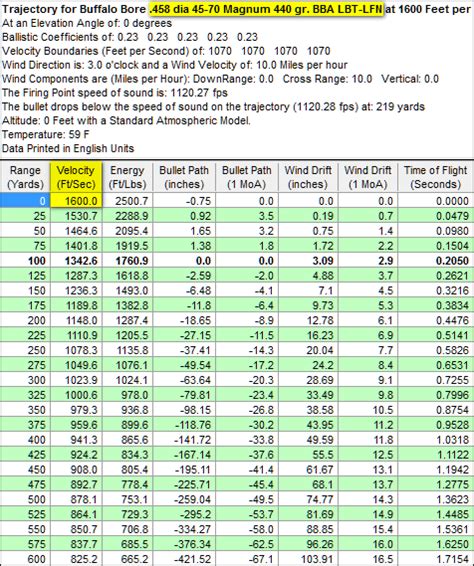Select bullet path value -259.04

(x=184, y=499)
